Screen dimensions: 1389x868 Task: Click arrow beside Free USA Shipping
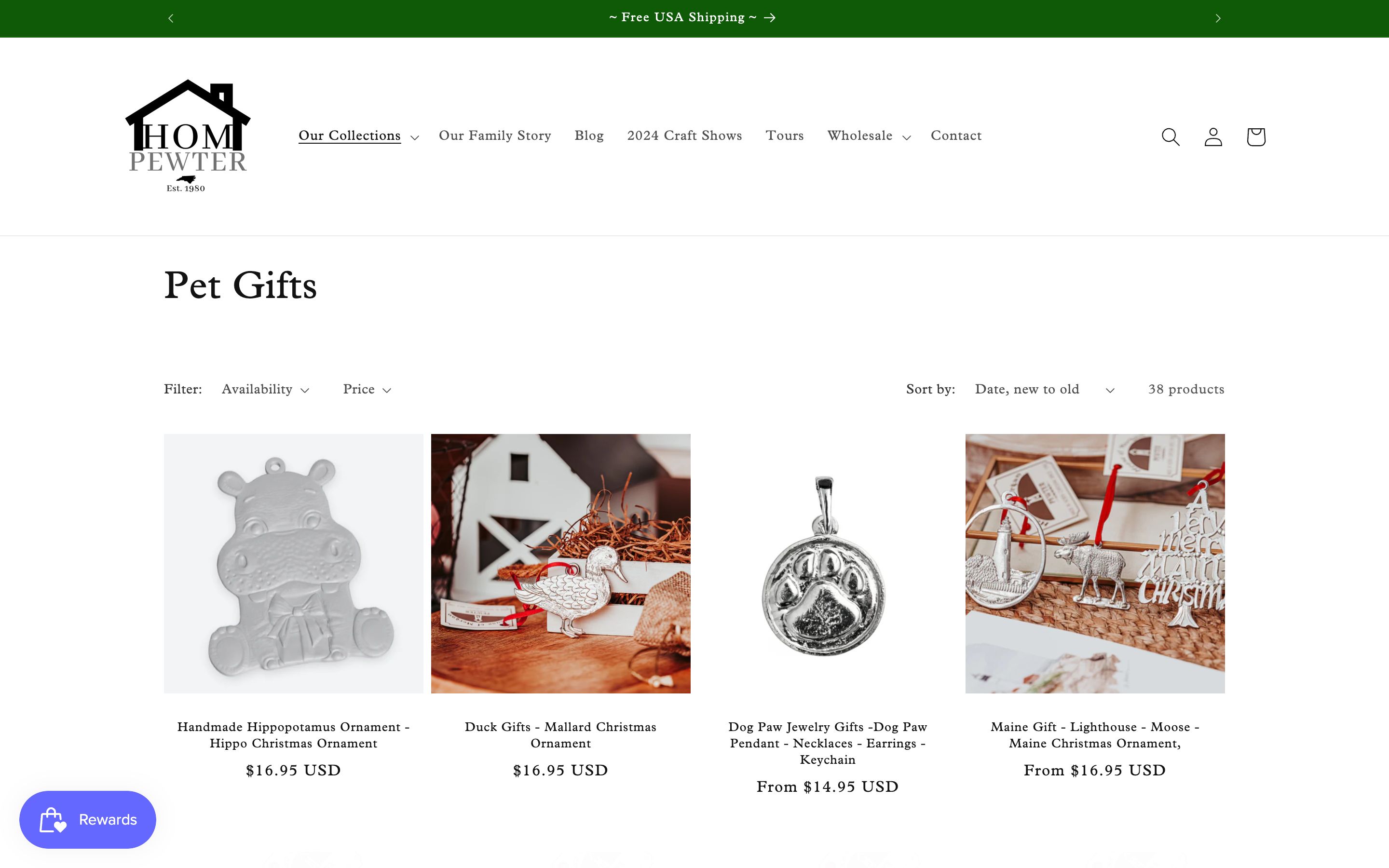pos(770,18)
